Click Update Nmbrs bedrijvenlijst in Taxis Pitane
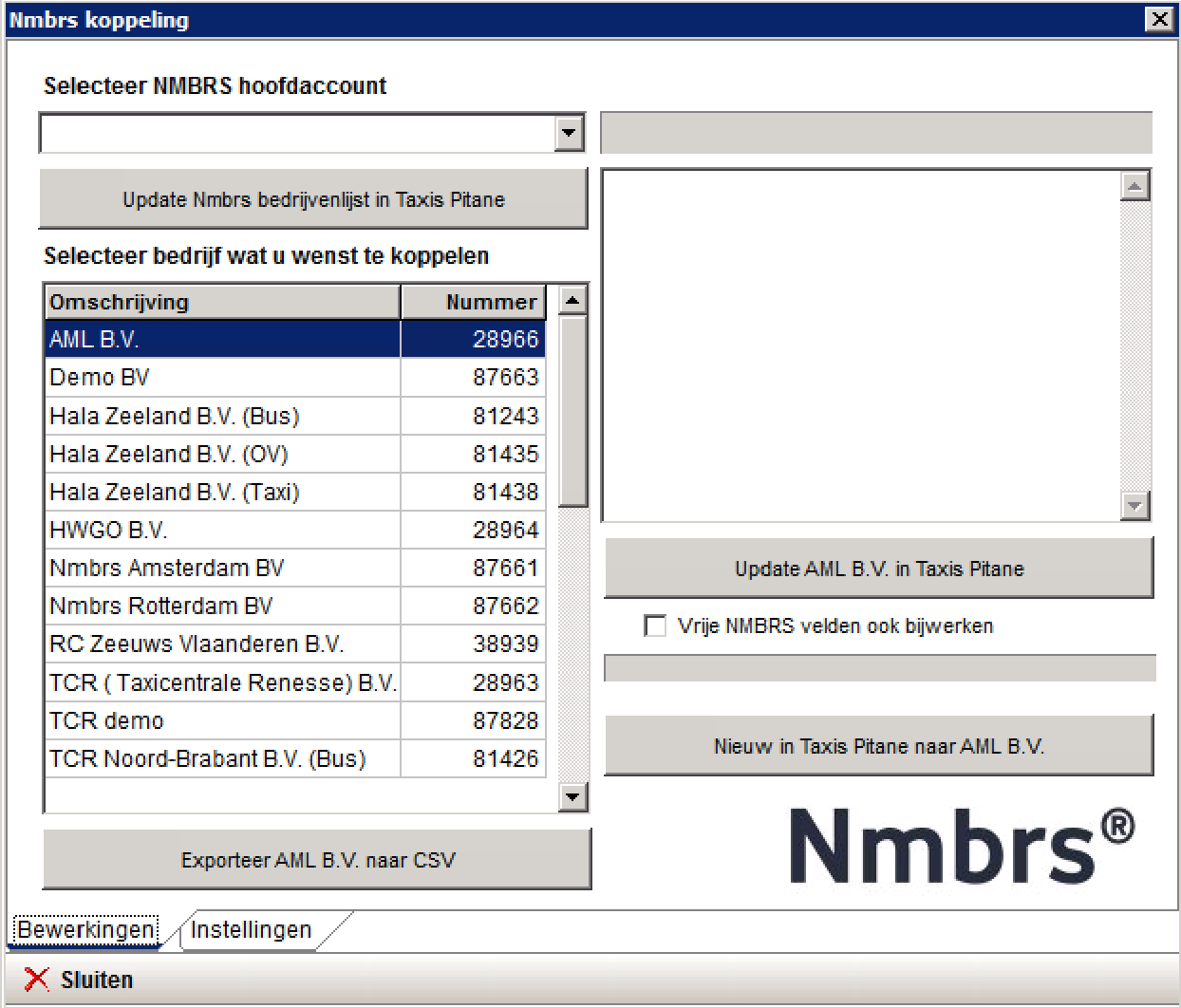The image size is (1181, 1008). (x=313, y=199)
